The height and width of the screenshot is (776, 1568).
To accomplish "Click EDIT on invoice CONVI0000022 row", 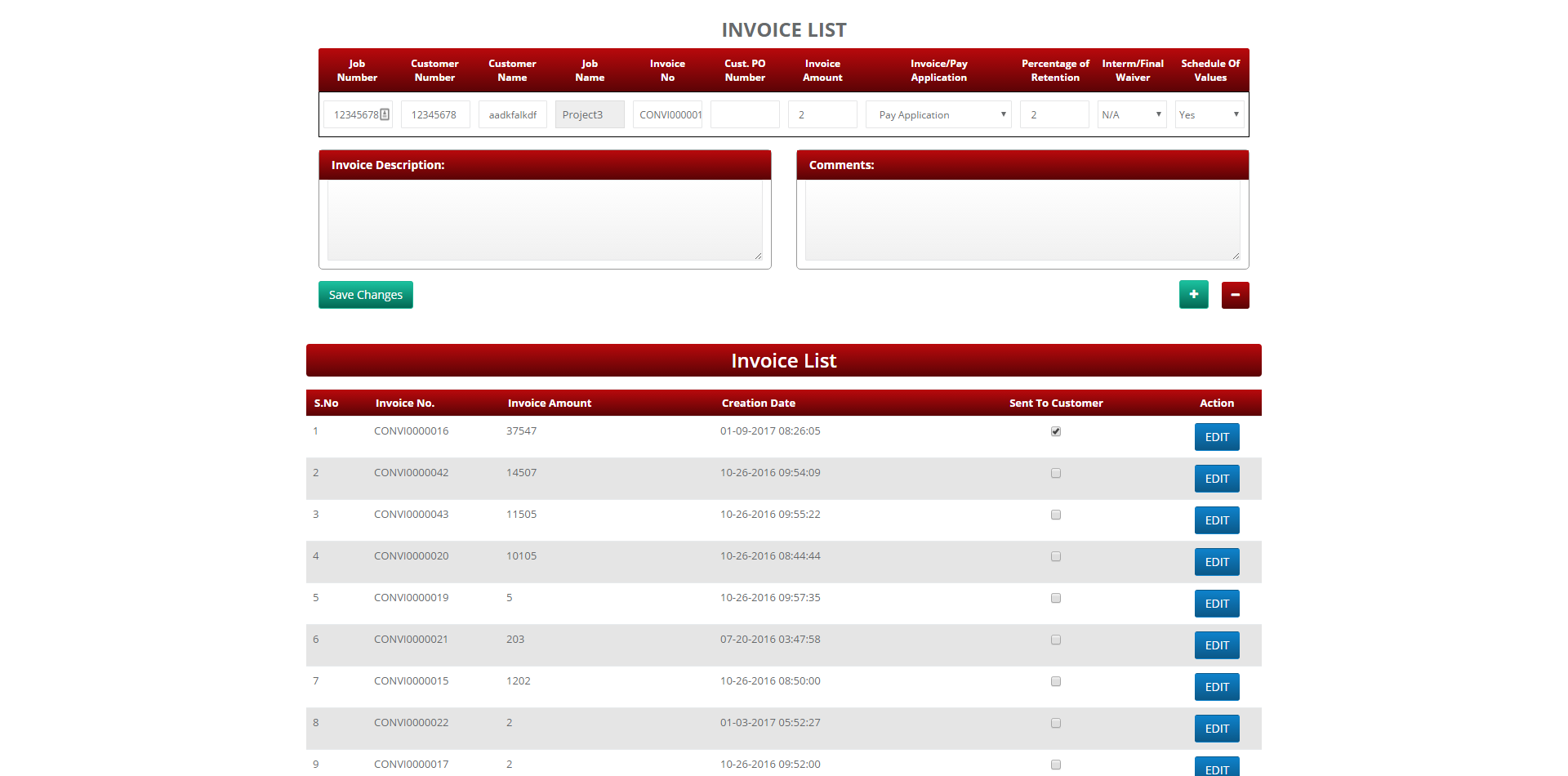I will pyautogui.click(x=1217, y=729).
